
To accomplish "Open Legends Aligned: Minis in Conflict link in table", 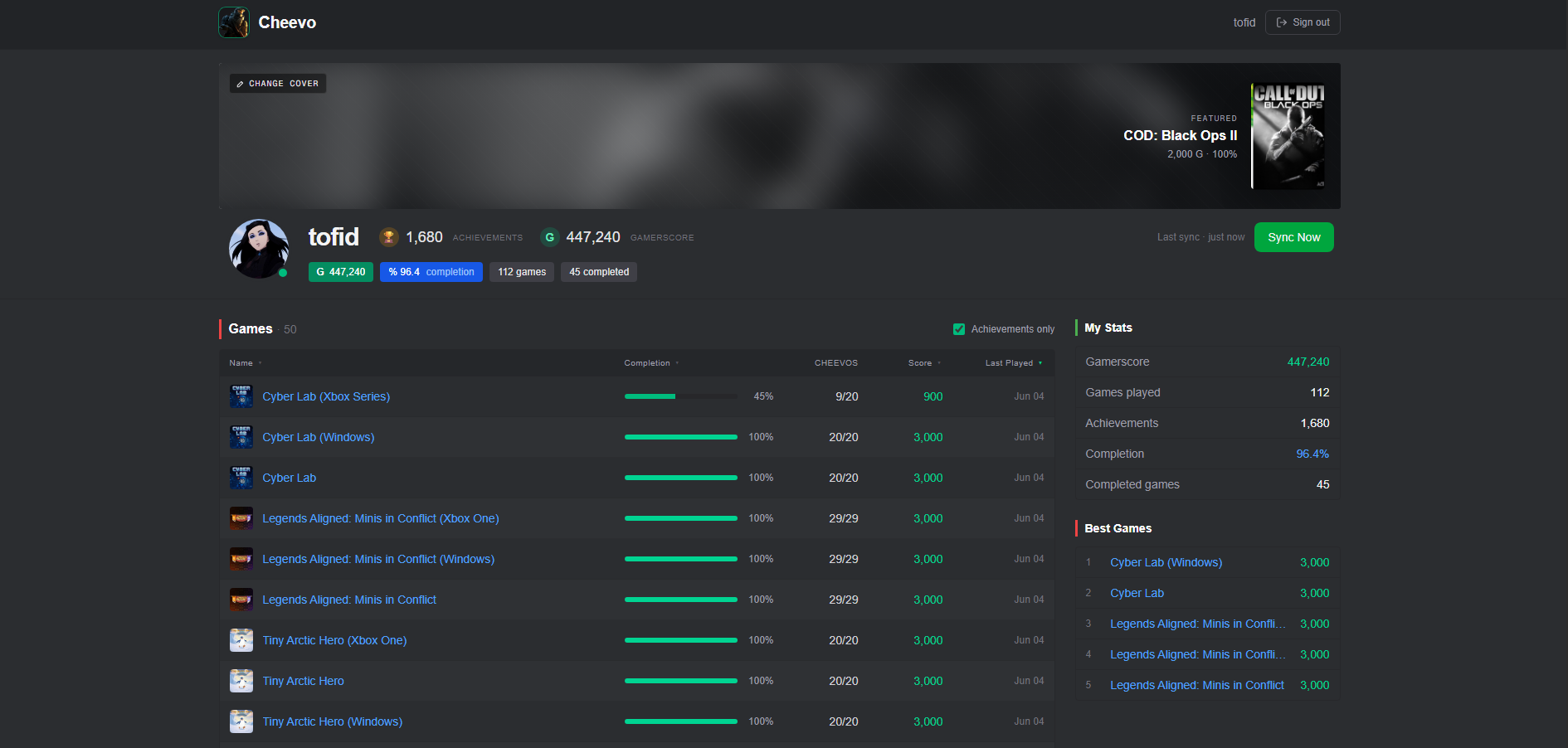I will pos(349,600).
